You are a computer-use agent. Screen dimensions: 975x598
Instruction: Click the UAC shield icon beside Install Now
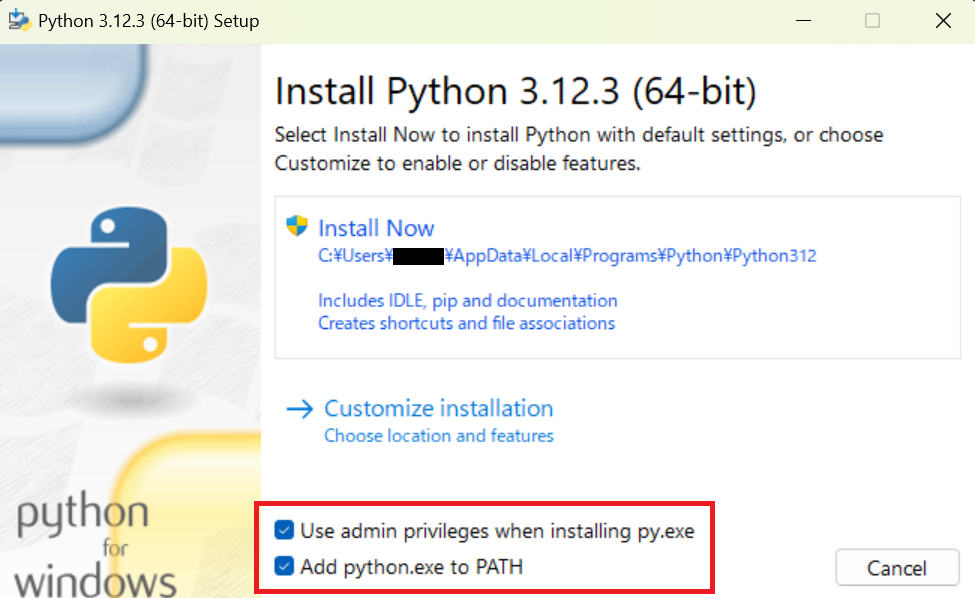[296, 227]
